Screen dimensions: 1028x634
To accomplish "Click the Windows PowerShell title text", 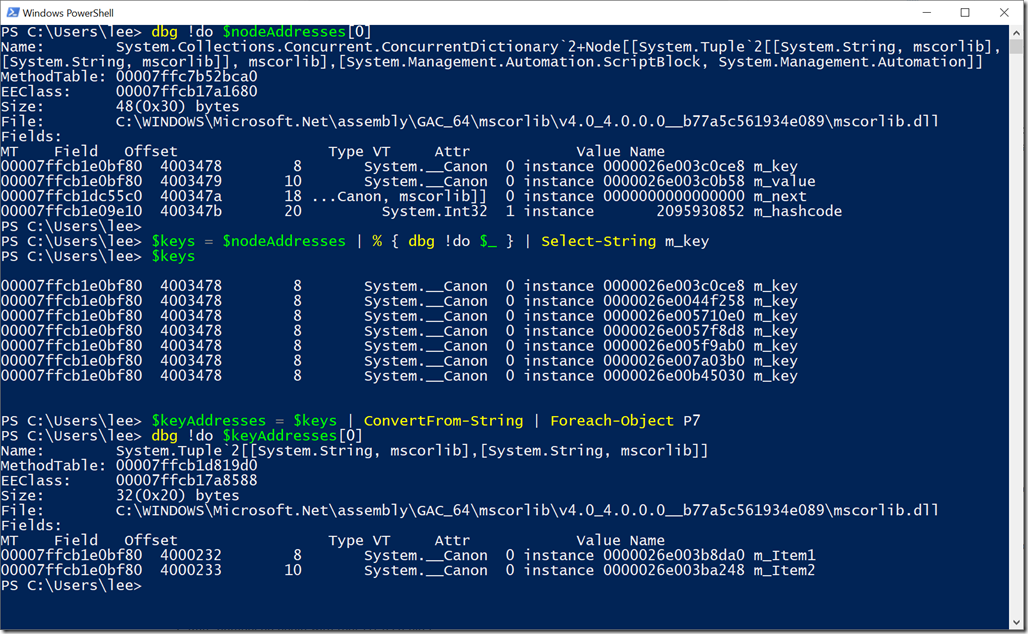I will (x=68, y=12).
